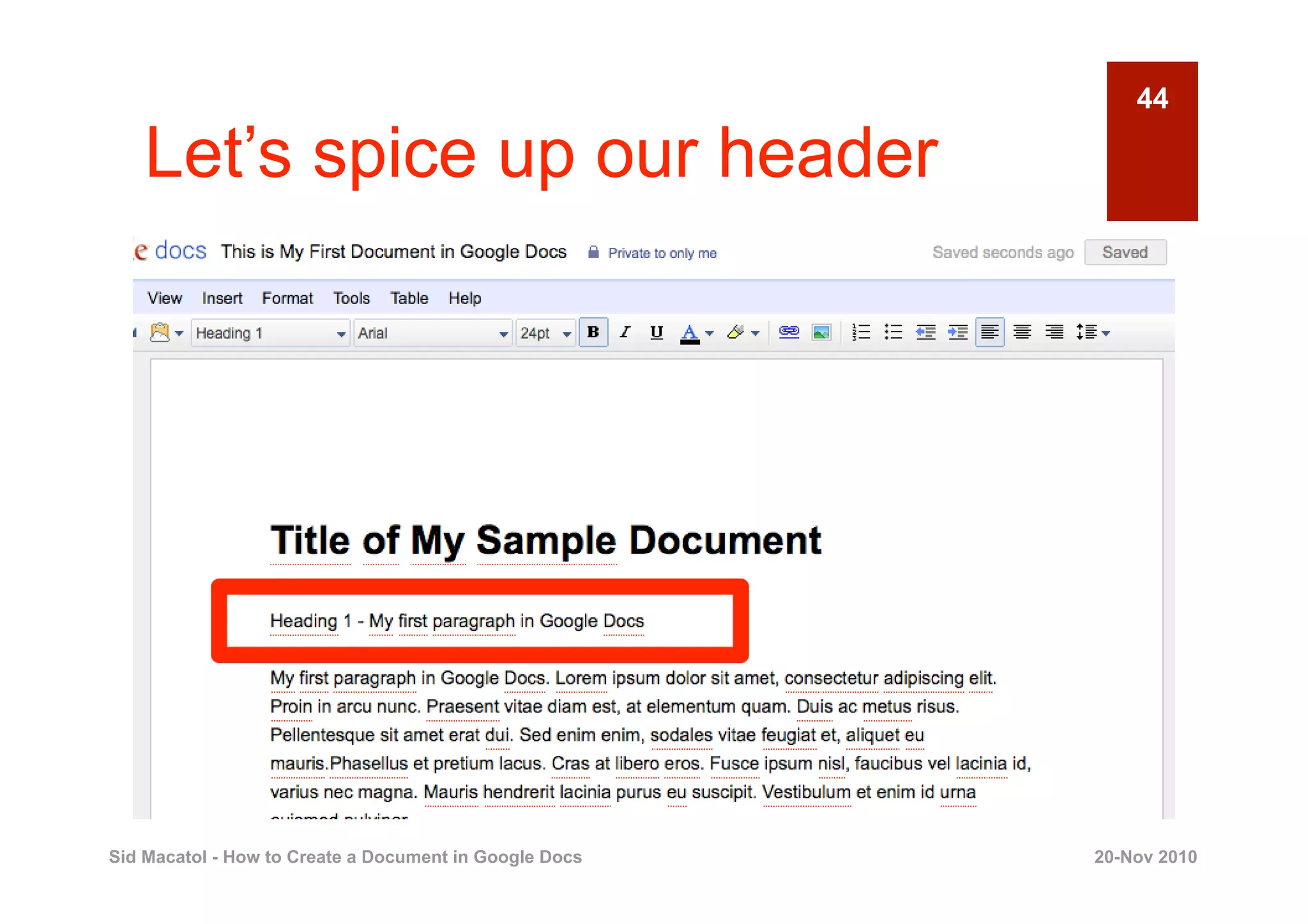Open the line spacing dropdown arrow

[1106, 333]
